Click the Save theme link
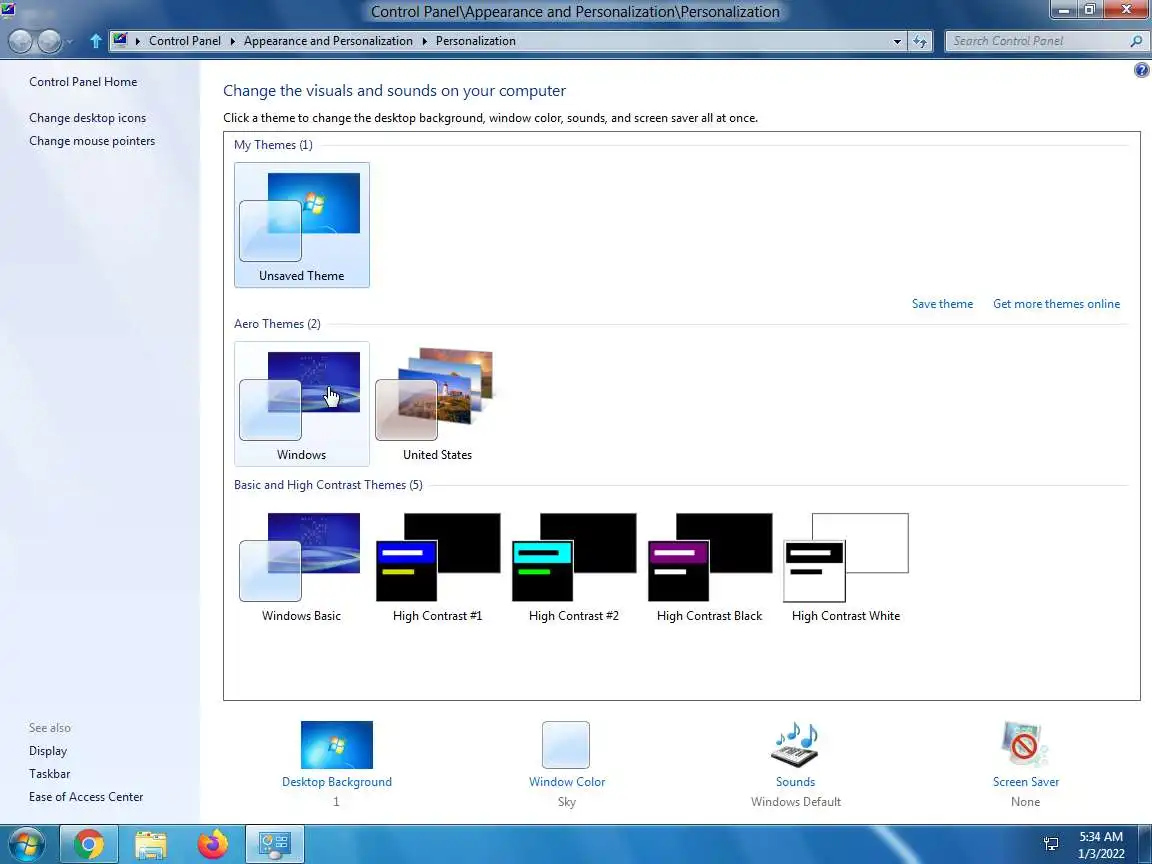The width and height of the screenshot is (1152, 864). 942,304
